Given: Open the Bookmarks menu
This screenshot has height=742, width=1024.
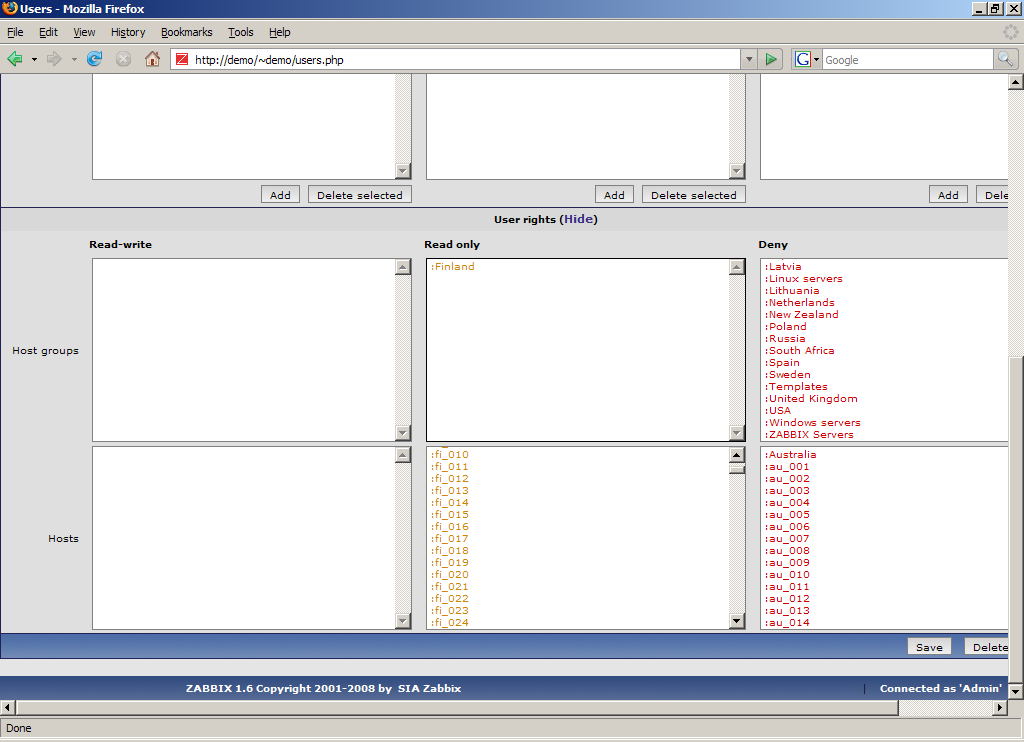Looking at the screenshot, I should click(187, 32).
